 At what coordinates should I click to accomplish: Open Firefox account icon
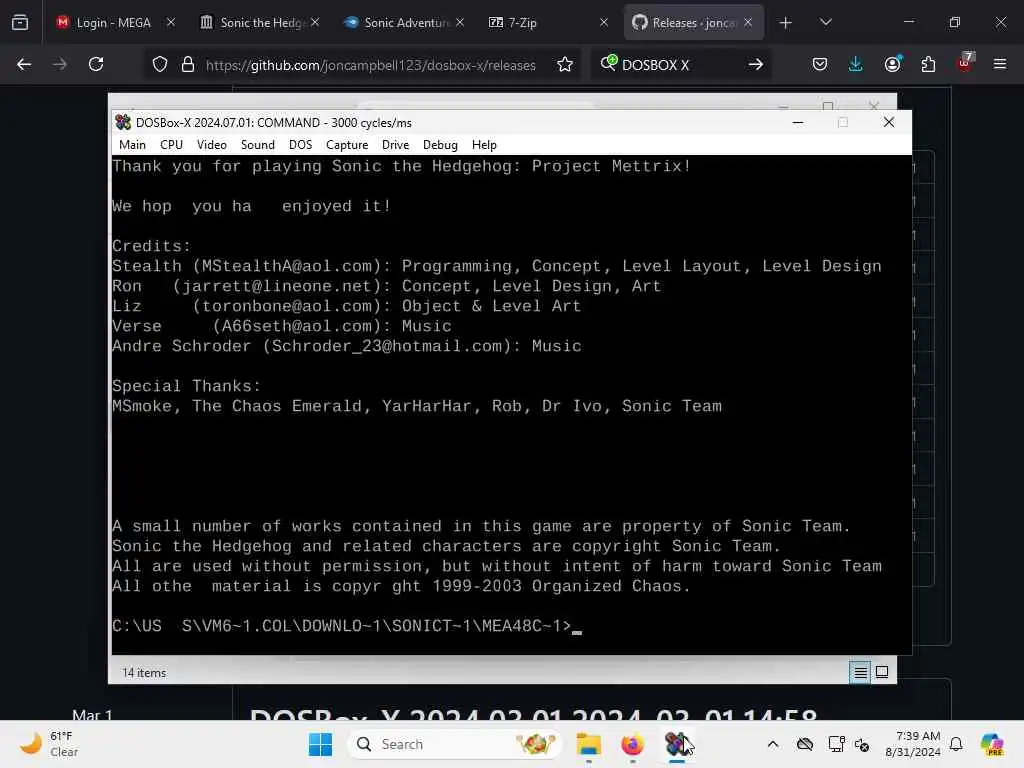coord(892,64)
